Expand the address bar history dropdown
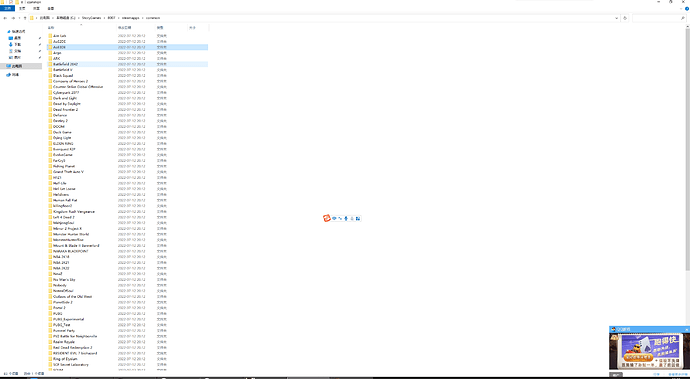This screenshot has width=690, height=379. coord(617,18)
